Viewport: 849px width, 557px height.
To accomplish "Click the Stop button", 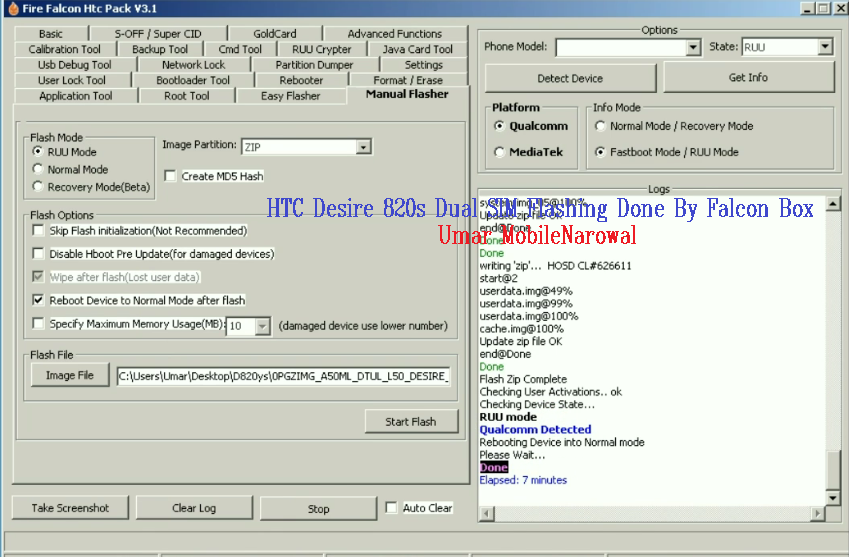I will click(x=318, y=508).
